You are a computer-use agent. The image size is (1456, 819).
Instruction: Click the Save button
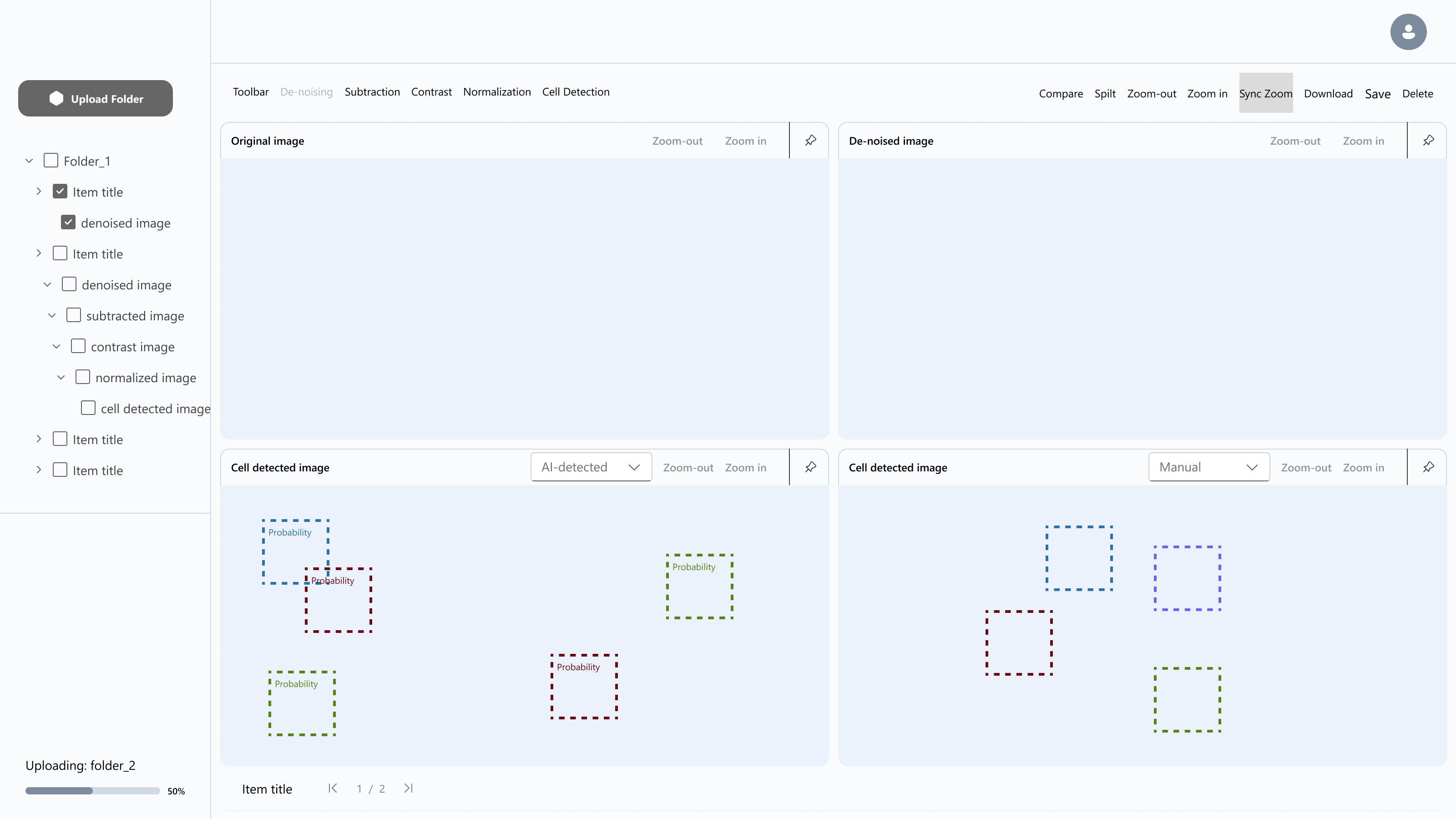pyautogui.click(x=1377, y=94)
